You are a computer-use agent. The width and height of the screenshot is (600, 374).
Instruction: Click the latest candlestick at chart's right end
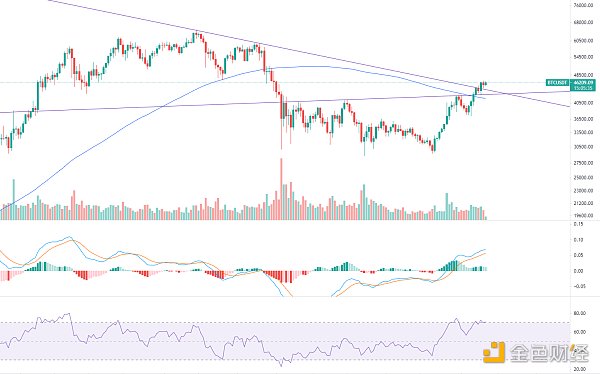[486, 83]
